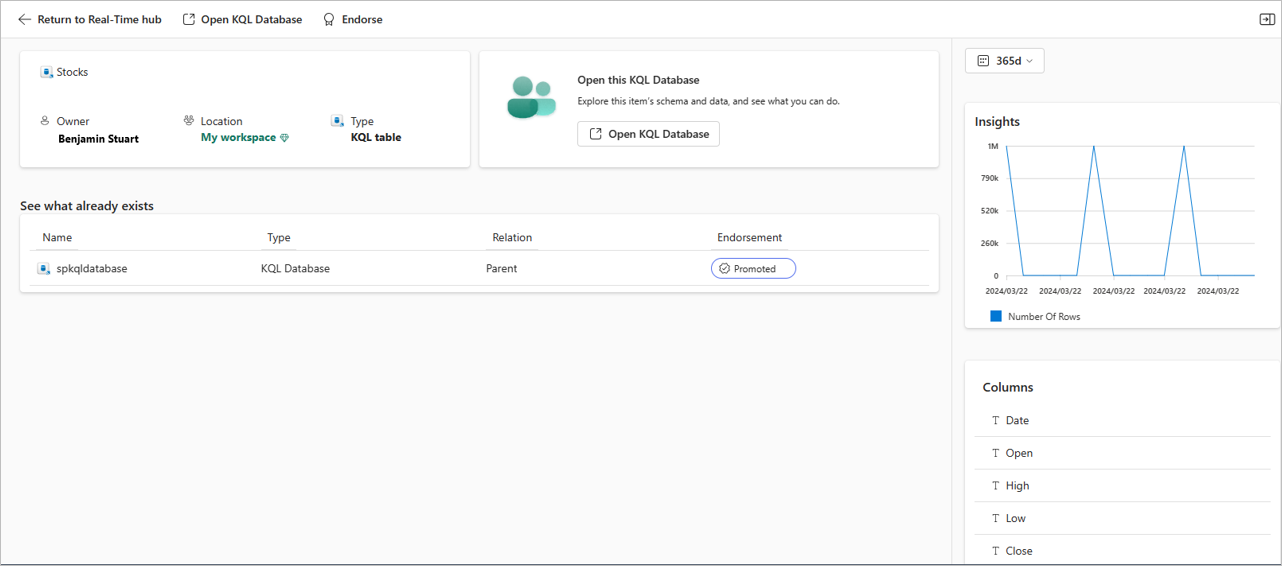The height and width of the screenshot is (566, 1282).
Task: Click the Type table icon
Action: pos(338,121)
